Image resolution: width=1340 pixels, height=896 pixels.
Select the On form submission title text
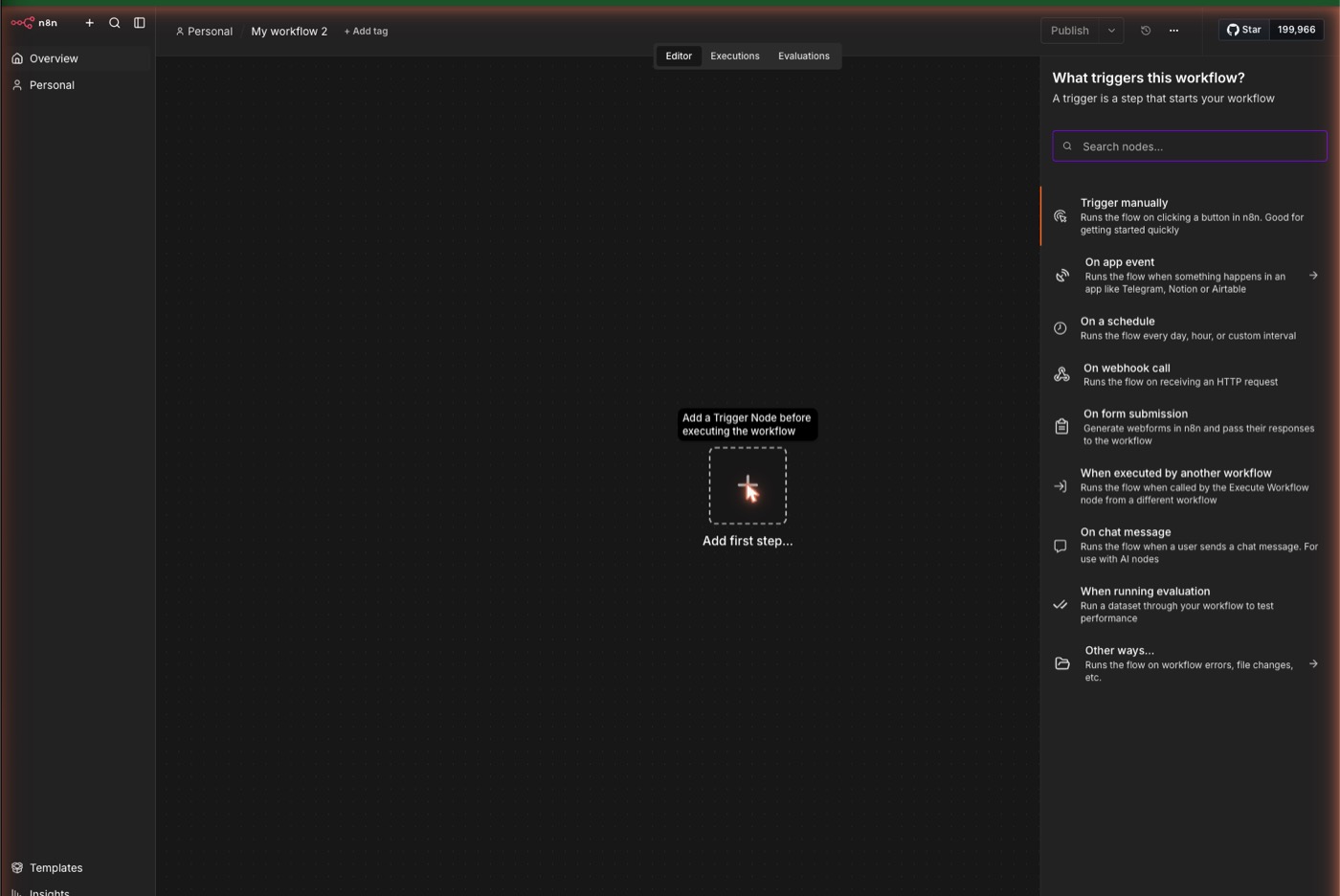1135,414
